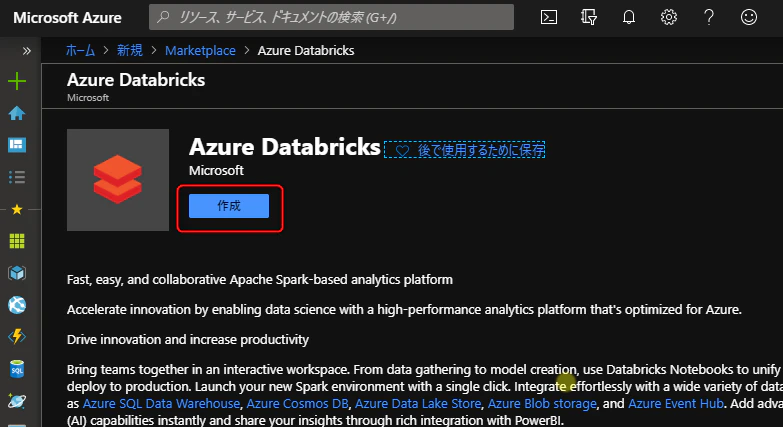Image resolution: width=783 pixels, height=427 pixels.
Task: Open the notifications bell
Action: point(629,17)
